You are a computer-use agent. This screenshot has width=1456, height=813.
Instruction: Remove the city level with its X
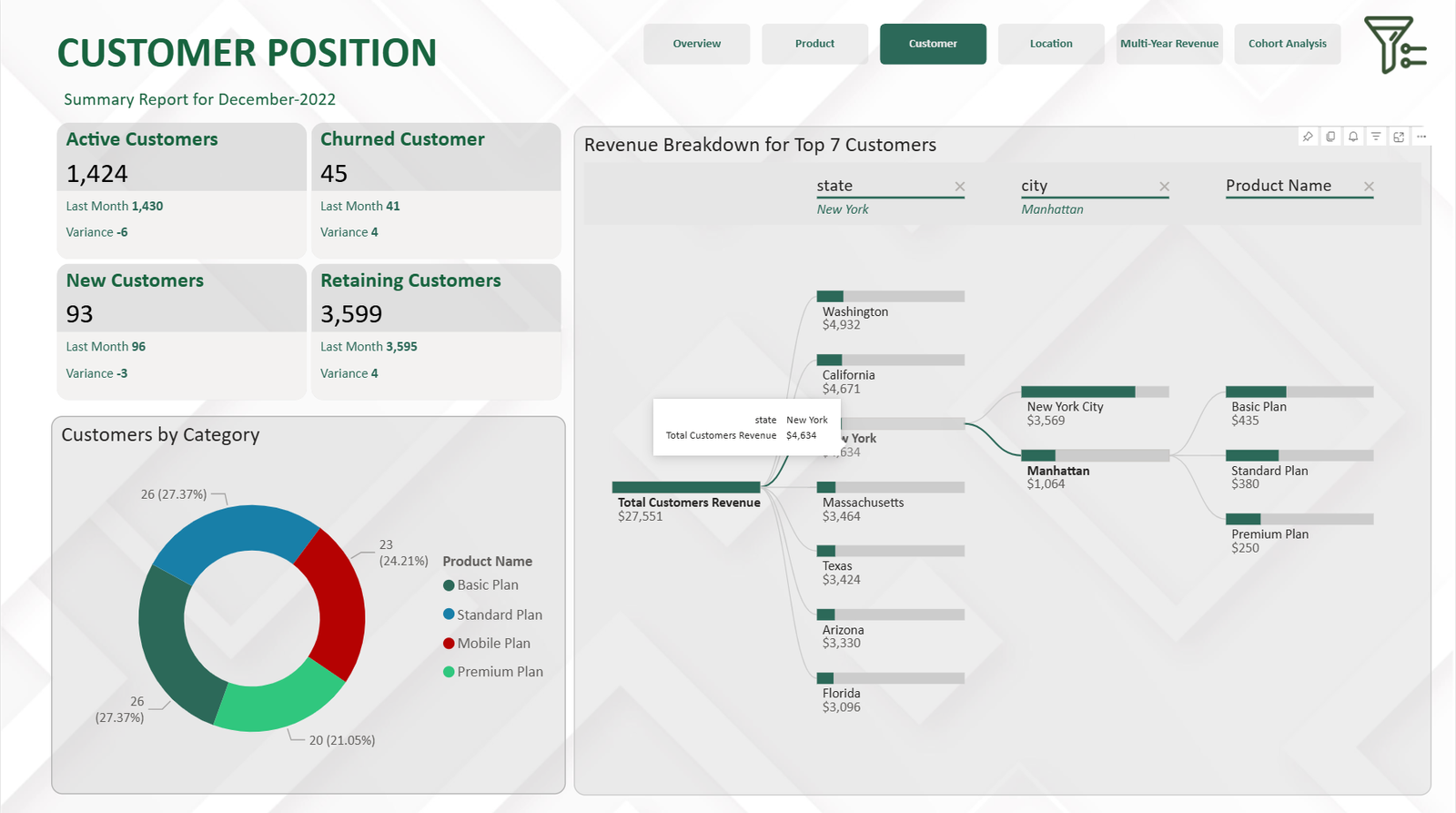[1164, 187]
